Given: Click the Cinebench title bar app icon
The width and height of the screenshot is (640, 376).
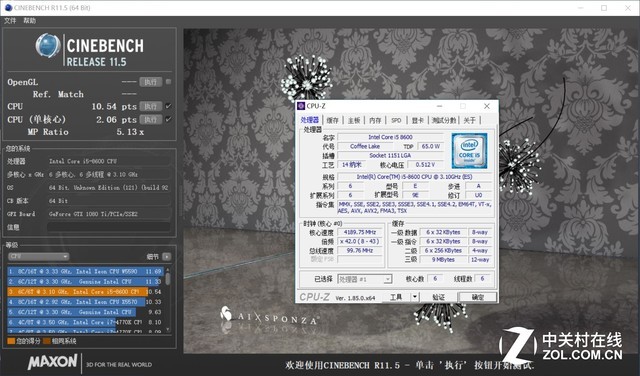Looking at the screenshot, I should 8,8.
